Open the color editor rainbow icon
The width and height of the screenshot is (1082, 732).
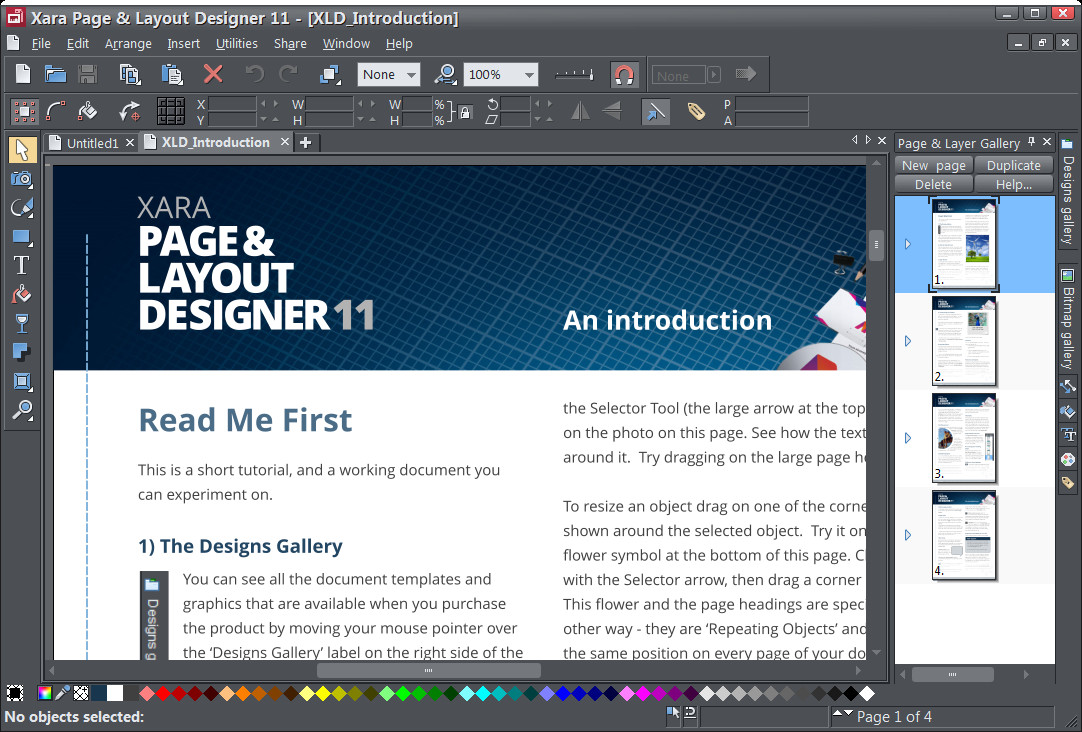pyautogui.click(x=45, y=693)
